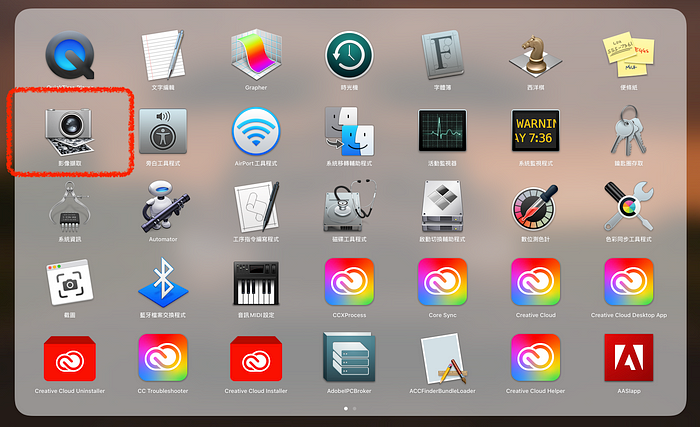Image resolution: width=700 pixels, height=427 pixels.
Task: Open the Creative Cloud app
Action: pos(536,282)
